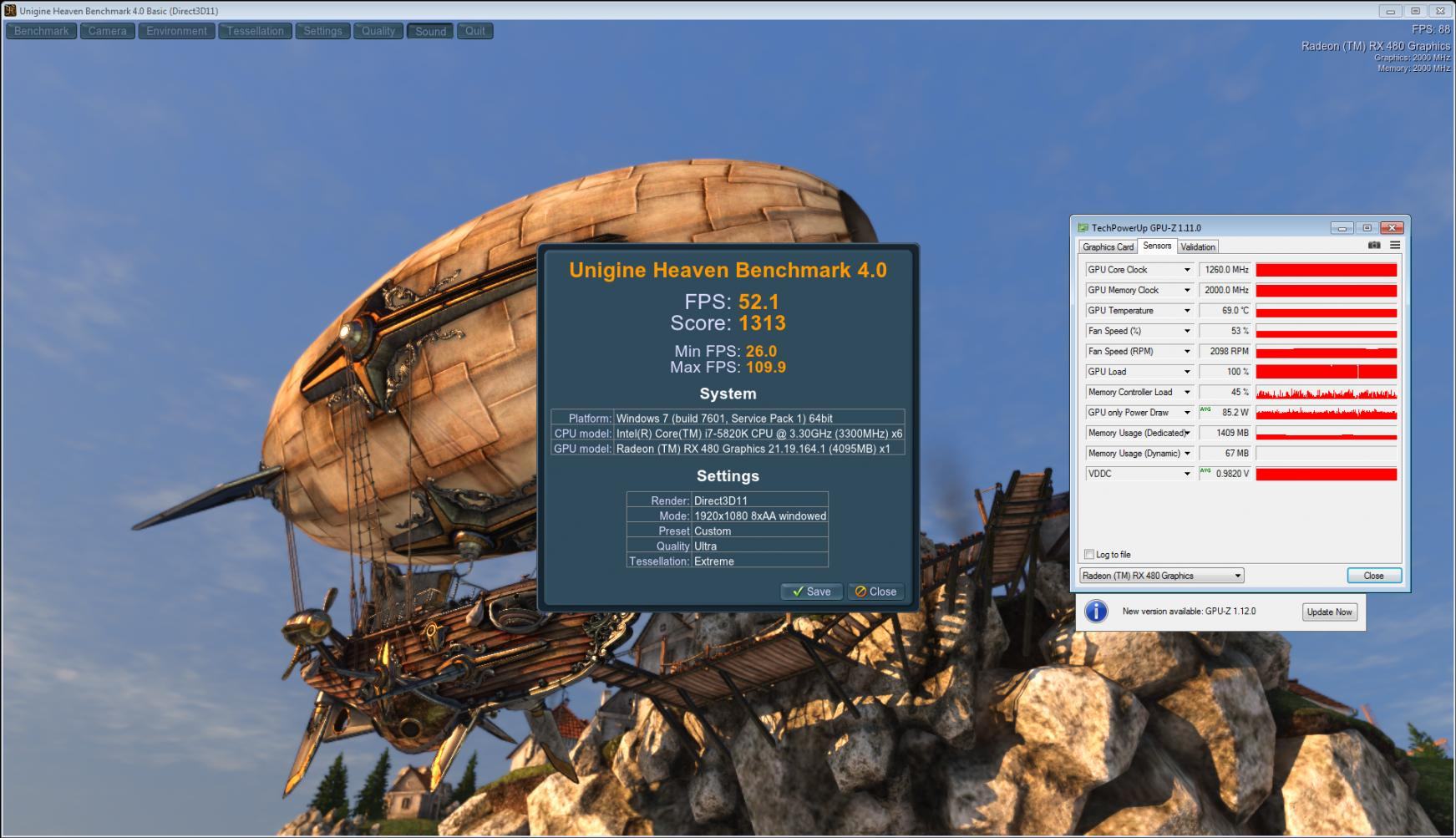Toggle the Sound button in Heaven
The height and width of the screenshot is (838, 1456).
pyautogui.click(x=430, y=31)
